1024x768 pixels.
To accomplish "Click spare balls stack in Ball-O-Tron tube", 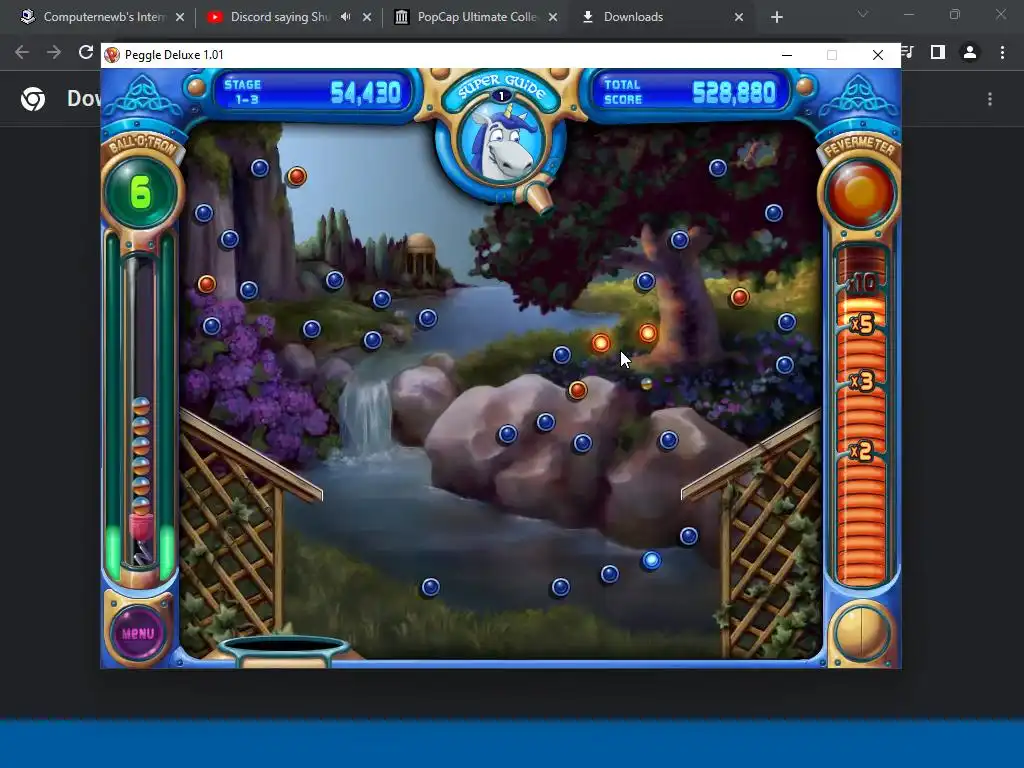I will click(141, 456).
